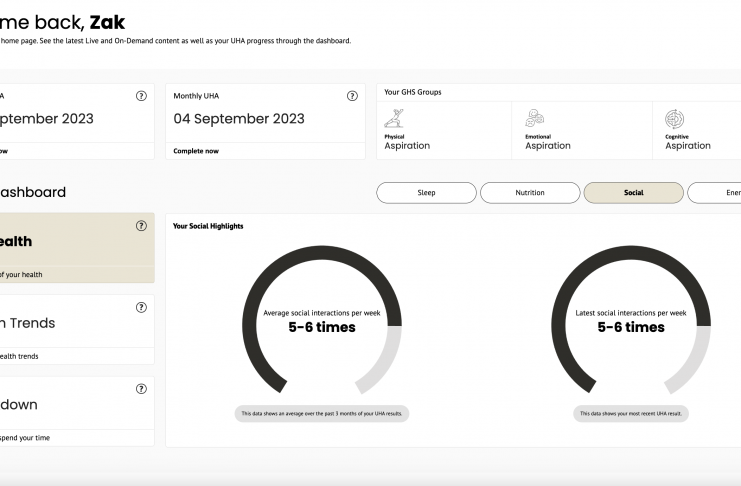Click the Your GHS Groups heading

pos(413,92)
